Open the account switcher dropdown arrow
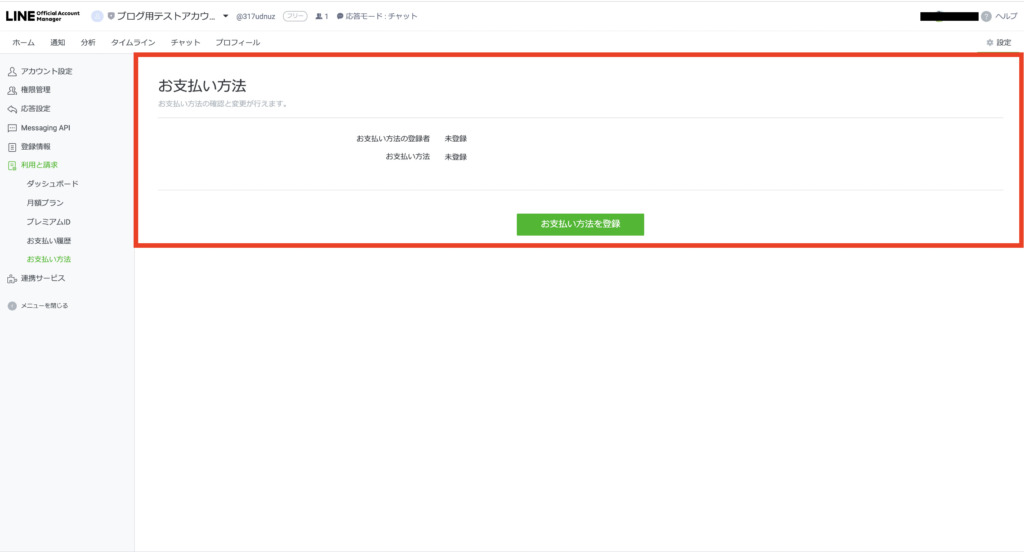Viewport: 1024px width, 552px height. [226, 16]
